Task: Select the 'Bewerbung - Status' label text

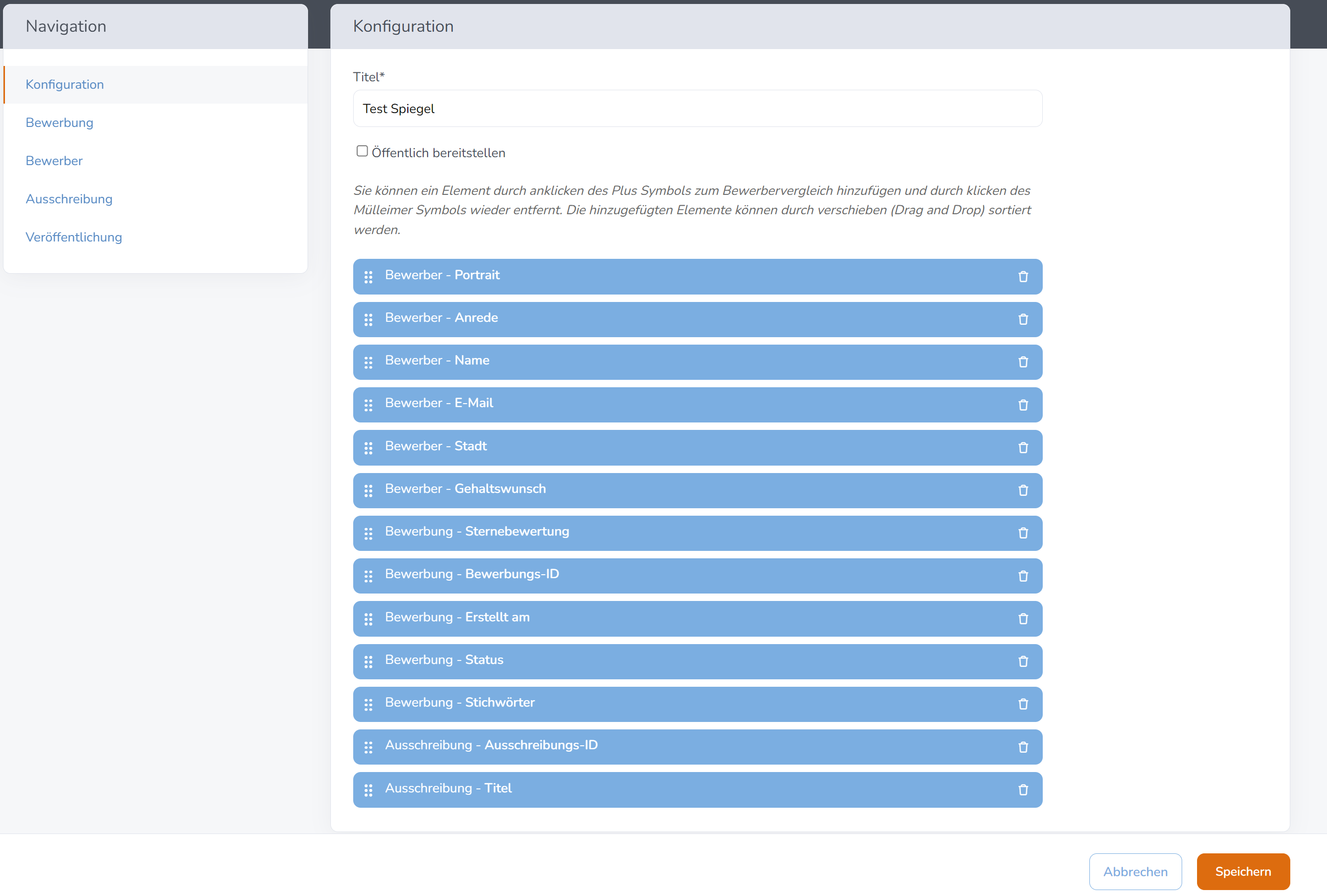Action: point(444,660)
